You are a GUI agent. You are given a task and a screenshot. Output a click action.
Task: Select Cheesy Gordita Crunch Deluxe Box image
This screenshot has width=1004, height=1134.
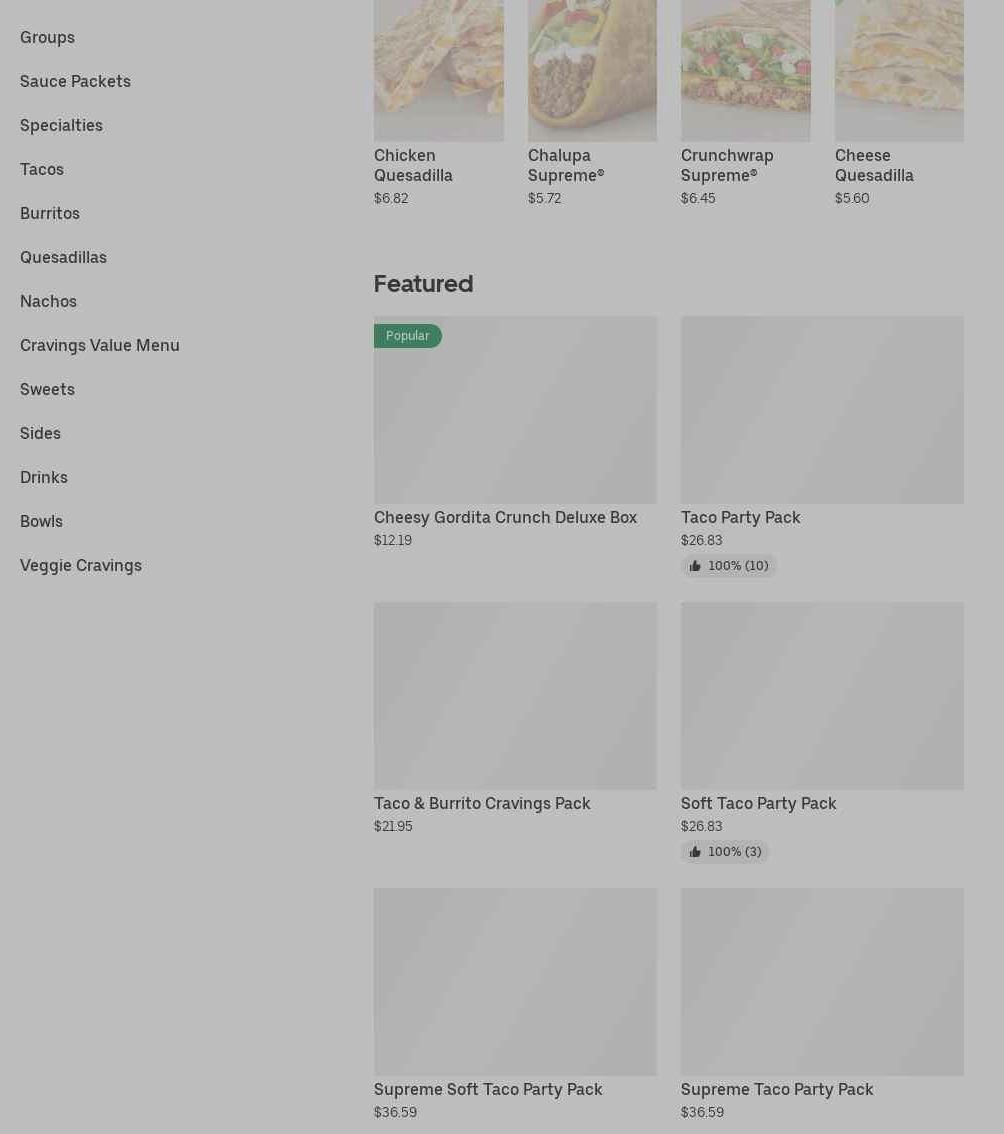[516, 410]
